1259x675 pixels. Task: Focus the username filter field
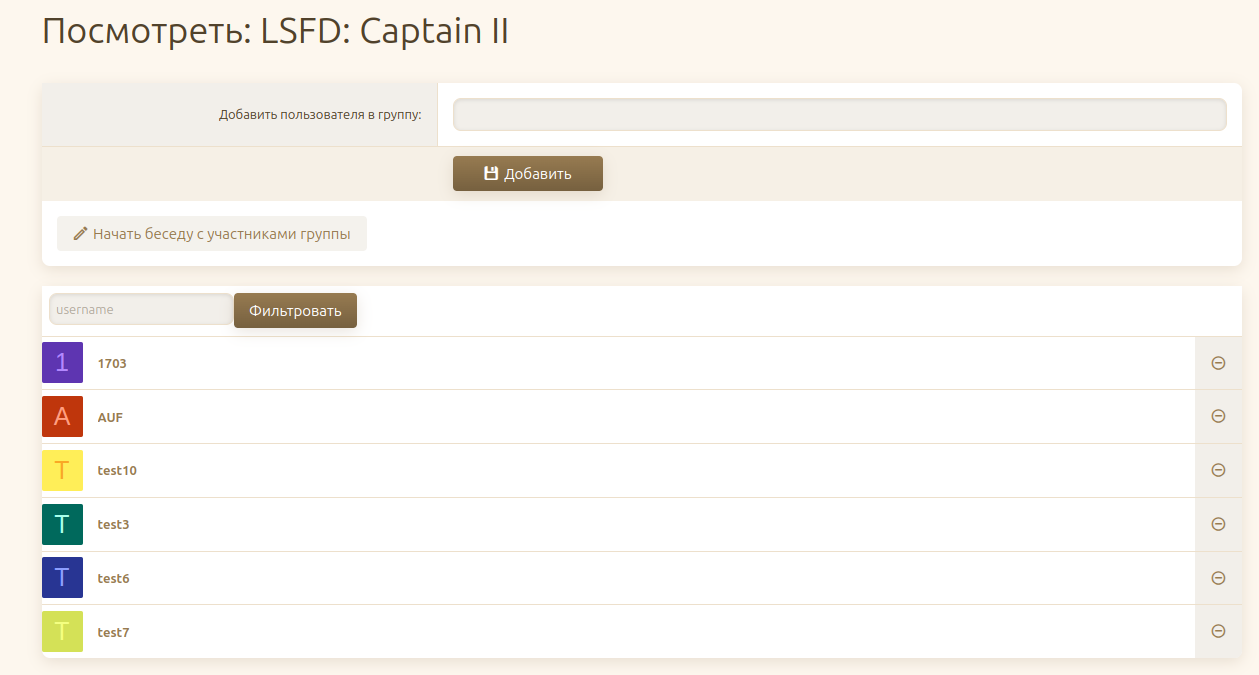point(141,309)
